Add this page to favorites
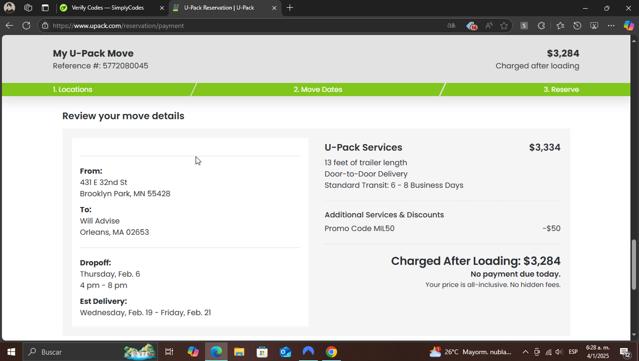639x361 pixels. [504, 26]
